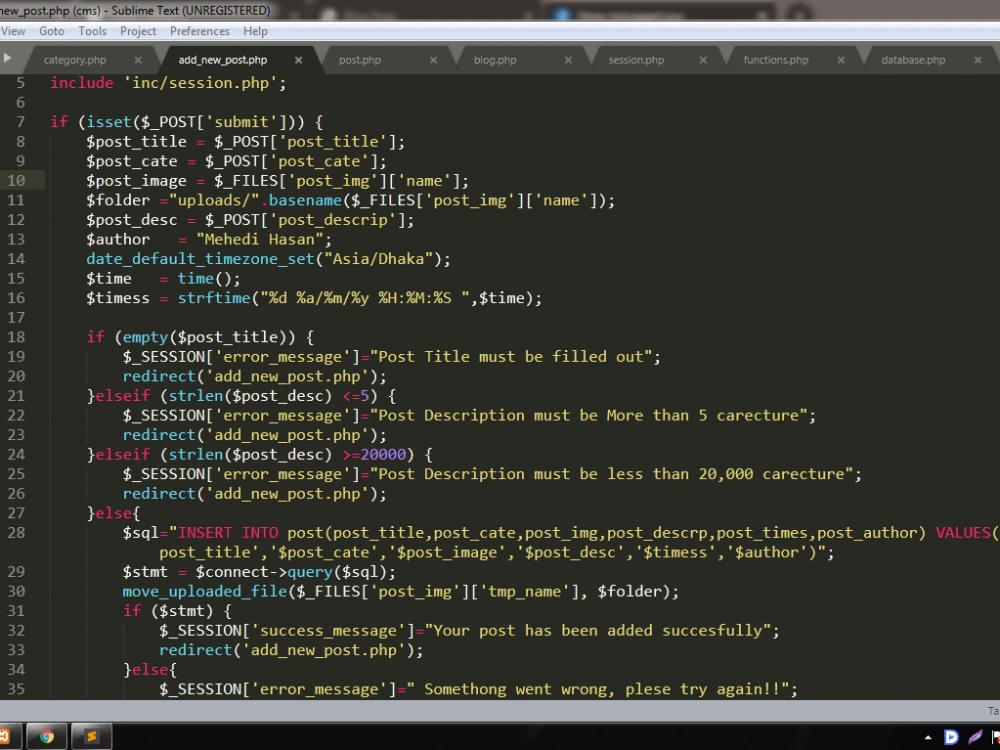Open the View menu
The image size is (1000, 750).
(13, 31)
